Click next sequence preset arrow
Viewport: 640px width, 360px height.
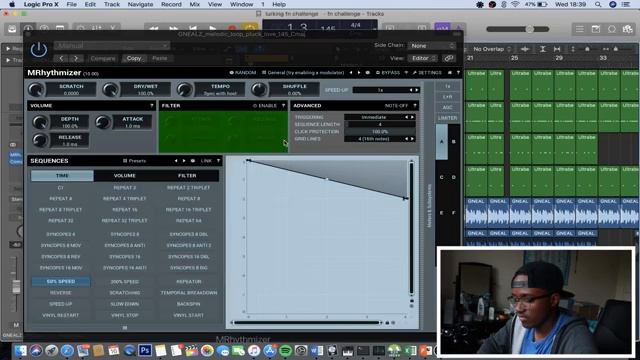point(184,161)
